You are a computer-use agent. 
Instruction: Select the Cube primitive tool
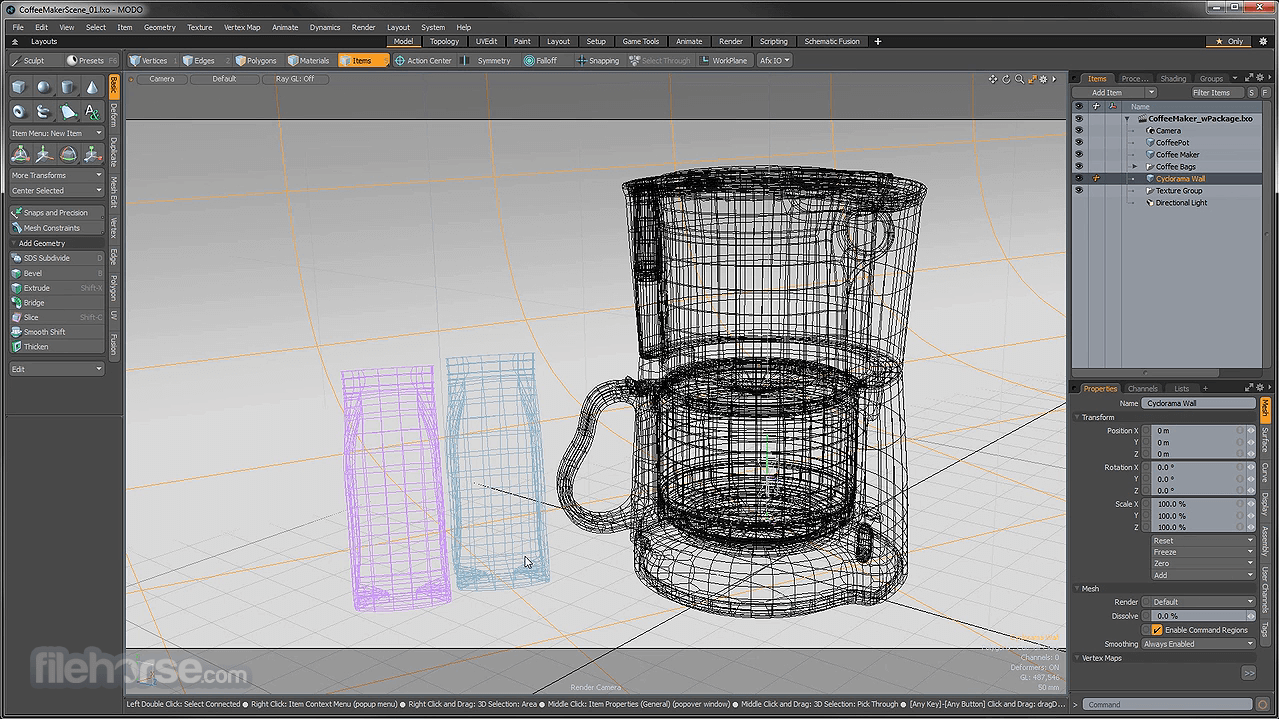(19, 88)
